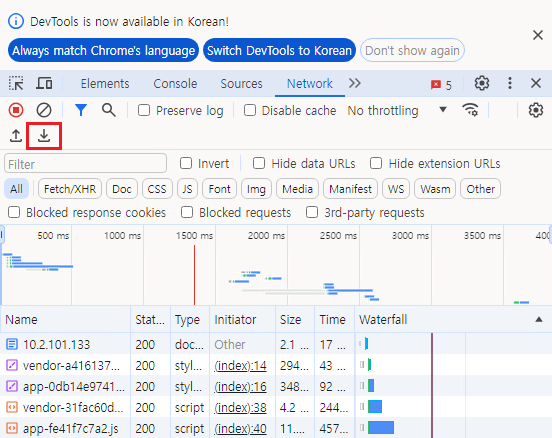Filter requests by Wasm
This screenshot has height=438, width=552.
(x=435, y=189)
